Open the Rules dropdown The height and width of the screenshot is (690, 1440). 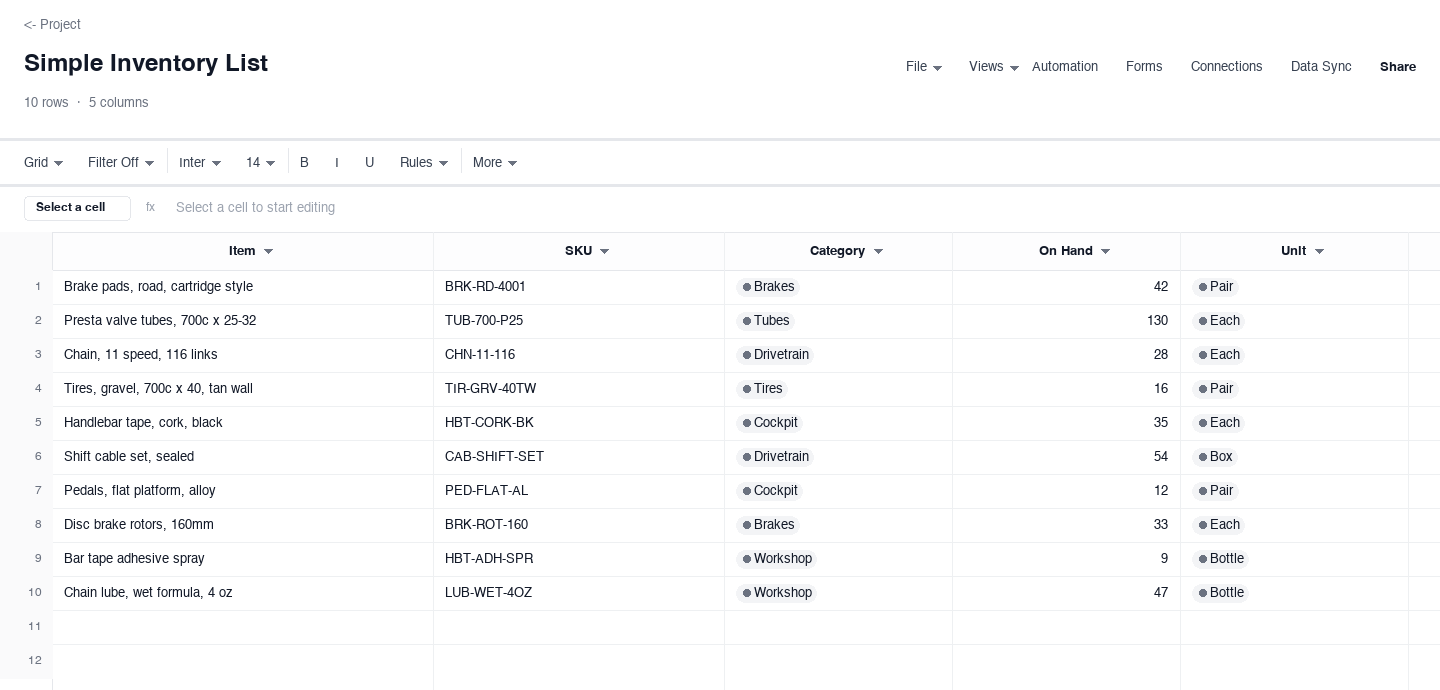pos(424,162)
